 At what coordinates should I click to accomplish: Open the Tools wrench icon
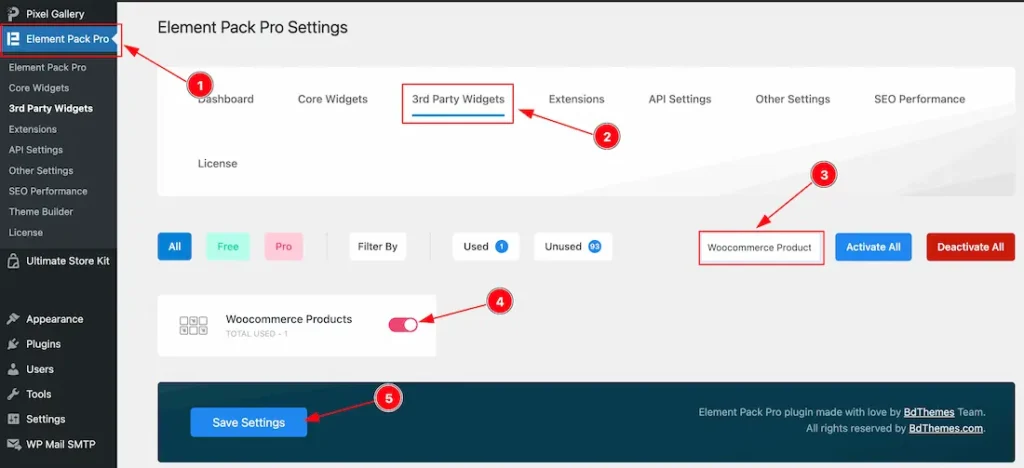(x=12, y=394)
